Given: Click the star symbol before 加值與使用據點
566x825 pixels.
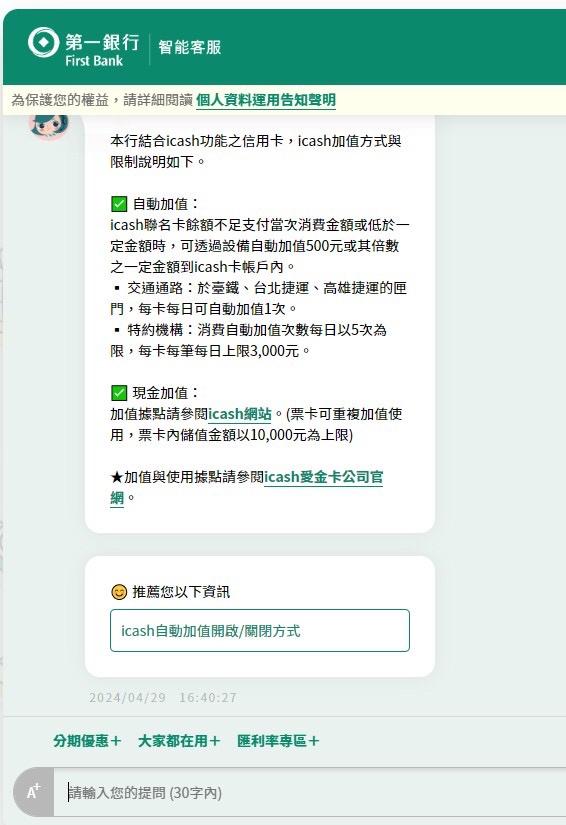Looking at the screenshot, I should point(116,477).
